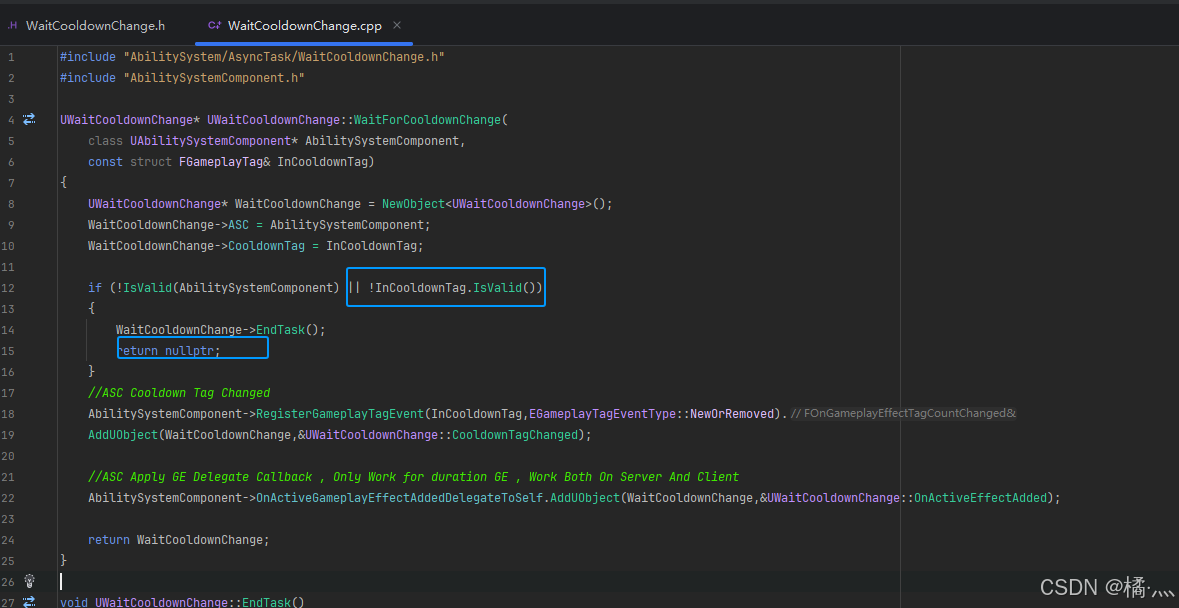Click "return WaitCooldownChange;" on line 24
This screenshot has width=1179, height=608.
178,540
